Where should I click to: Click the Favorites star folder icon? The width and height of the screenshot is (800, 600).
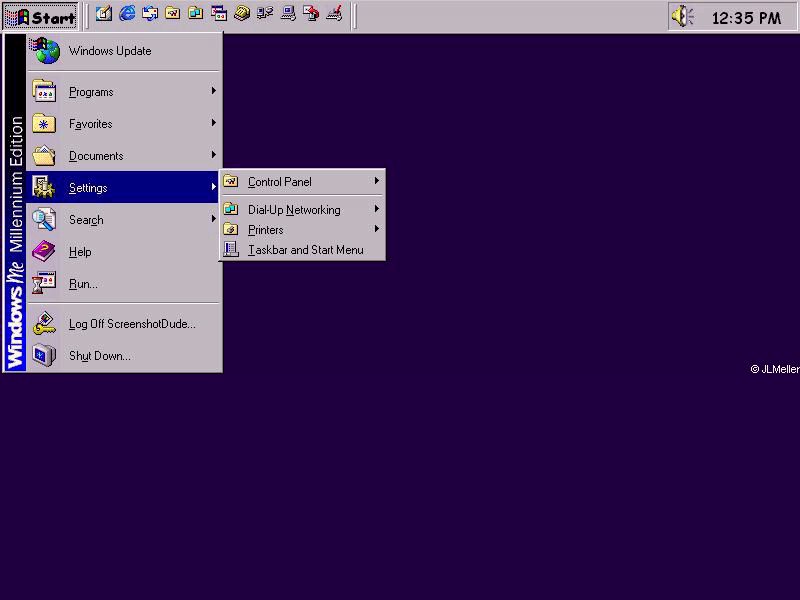44,123
